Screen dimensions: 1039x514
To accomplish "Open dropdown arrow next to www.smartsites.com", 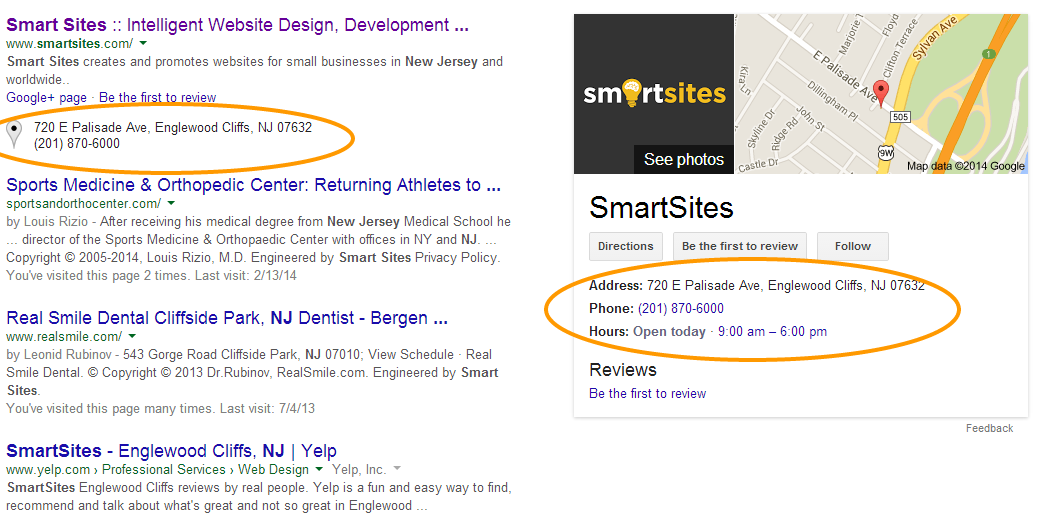I will click(x=143, y=43).
